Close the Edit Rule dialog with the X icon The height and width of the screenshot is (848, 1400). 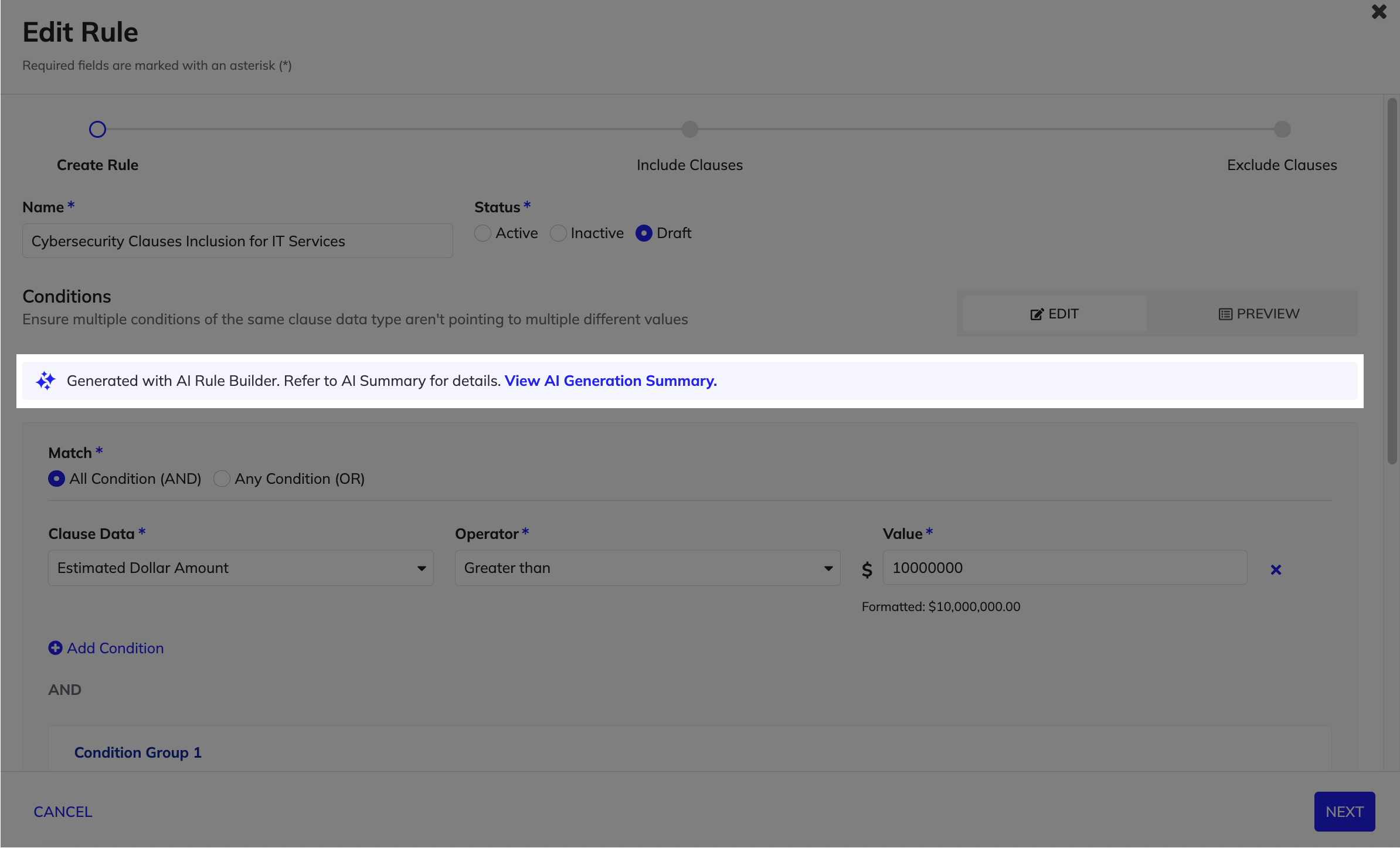pyautogui.click(x=1379, y=12)
